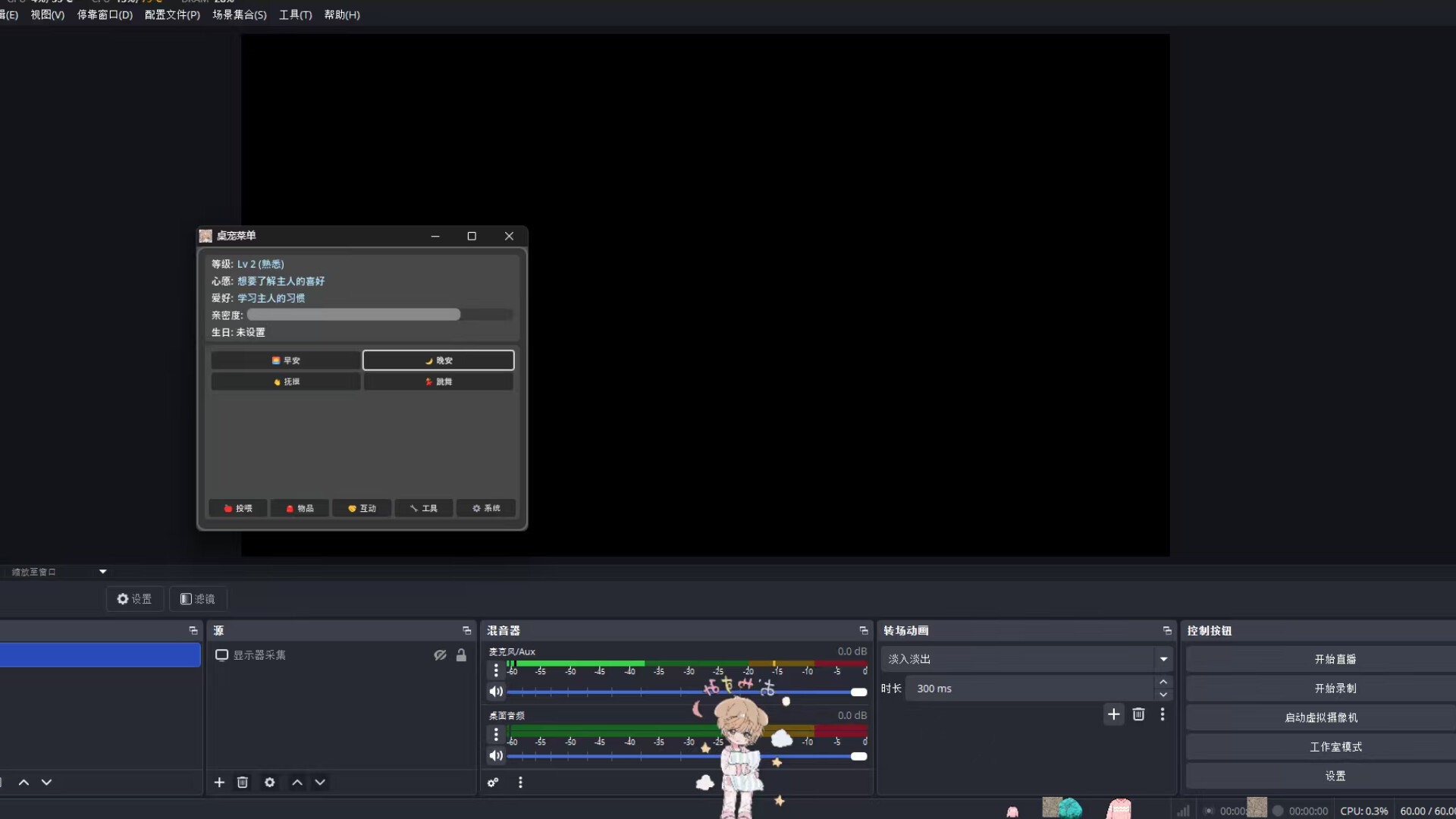Open advanced audio properties gear in mixer

[x=493, y=783]
